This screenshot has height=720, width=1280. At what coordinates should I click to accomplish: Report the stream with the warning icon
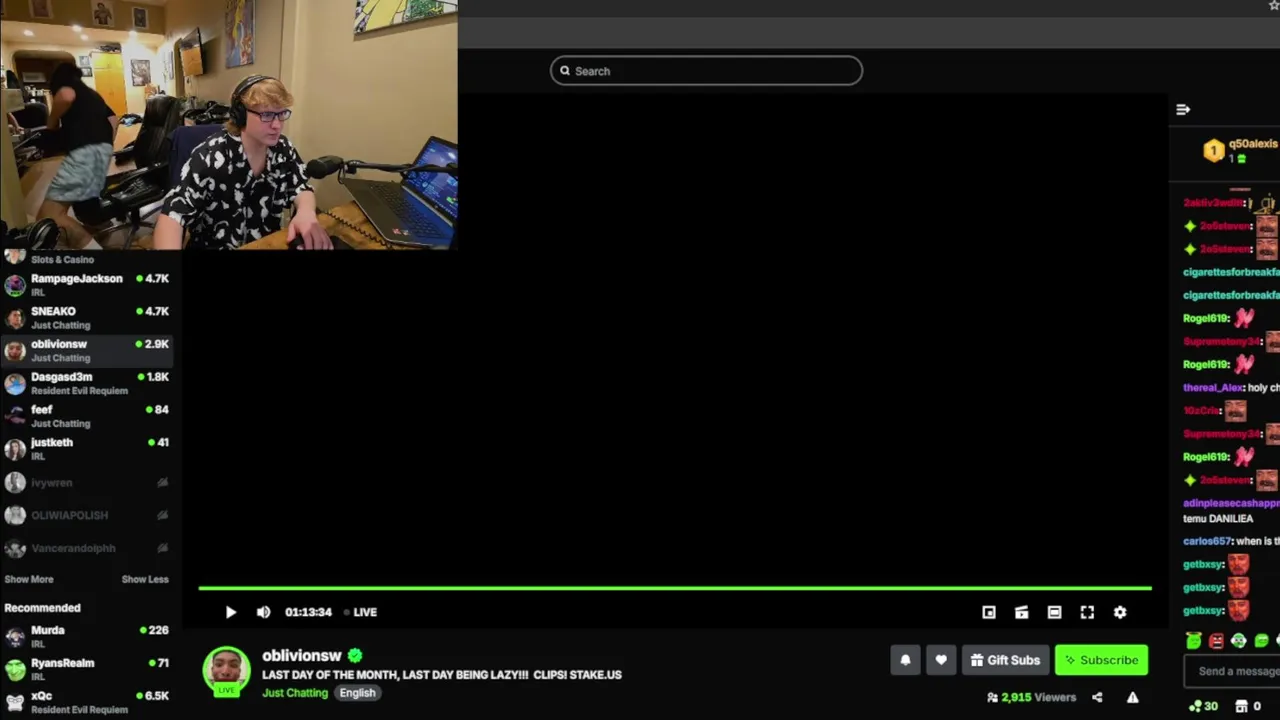(1132, 697)
